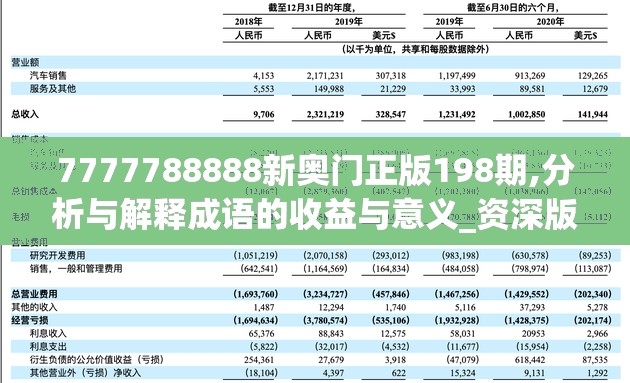Click the 营业额 section label
This screenshot has width=630, height=383.
click(25, 62)
